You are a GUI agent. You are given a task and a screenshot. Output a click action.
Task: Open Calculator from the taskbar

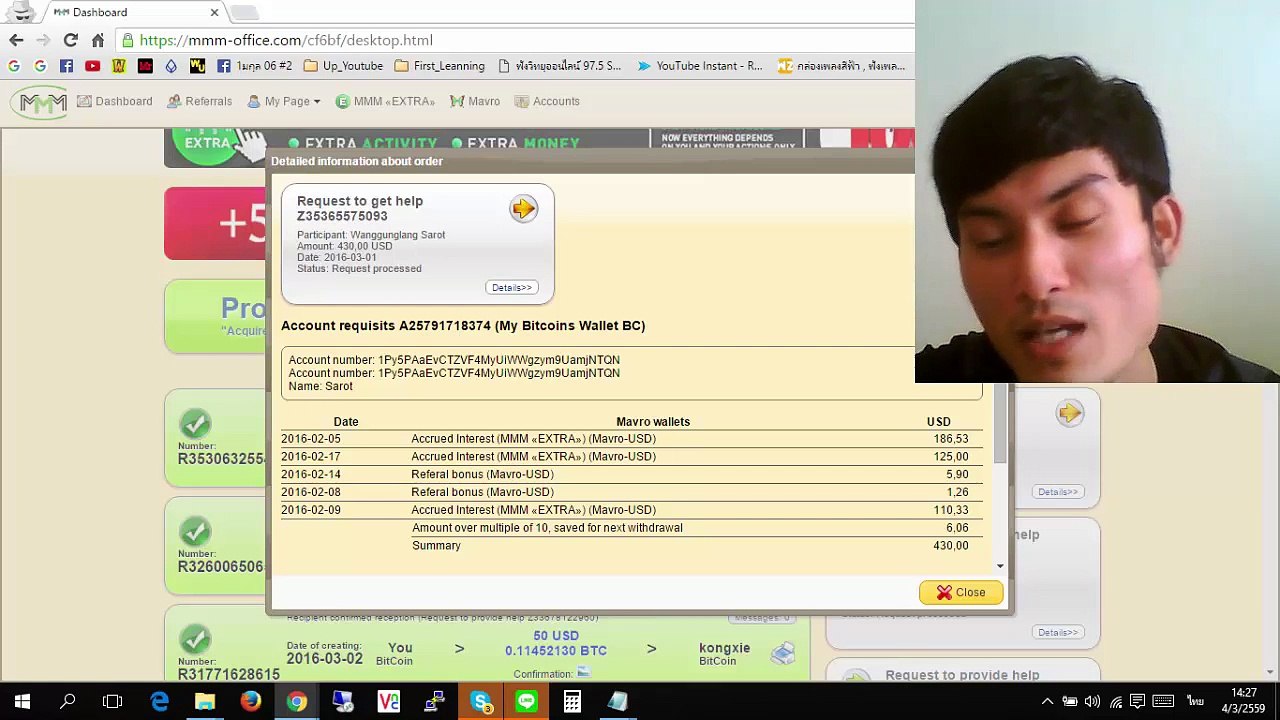coord(572,702)
